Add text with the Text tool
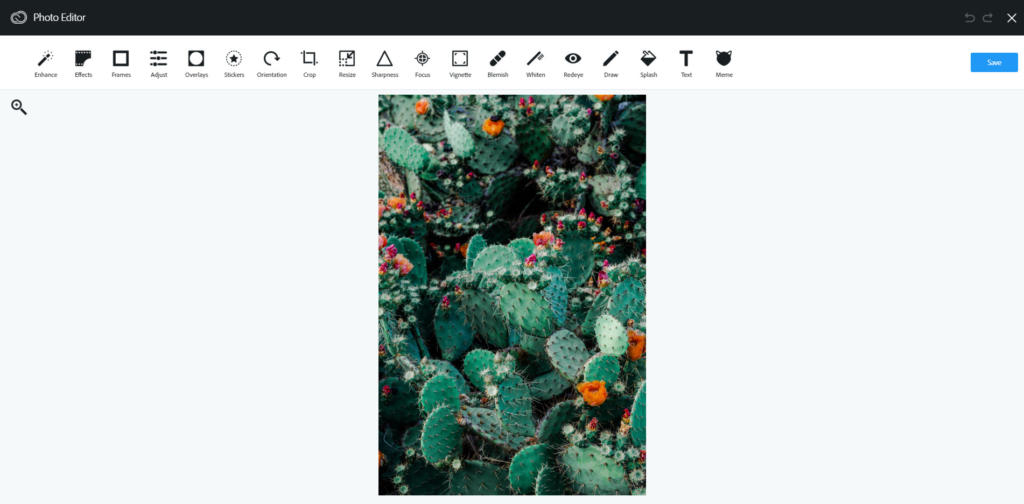Viewport: 1024px width, 504px height. (x=686, y=64)
